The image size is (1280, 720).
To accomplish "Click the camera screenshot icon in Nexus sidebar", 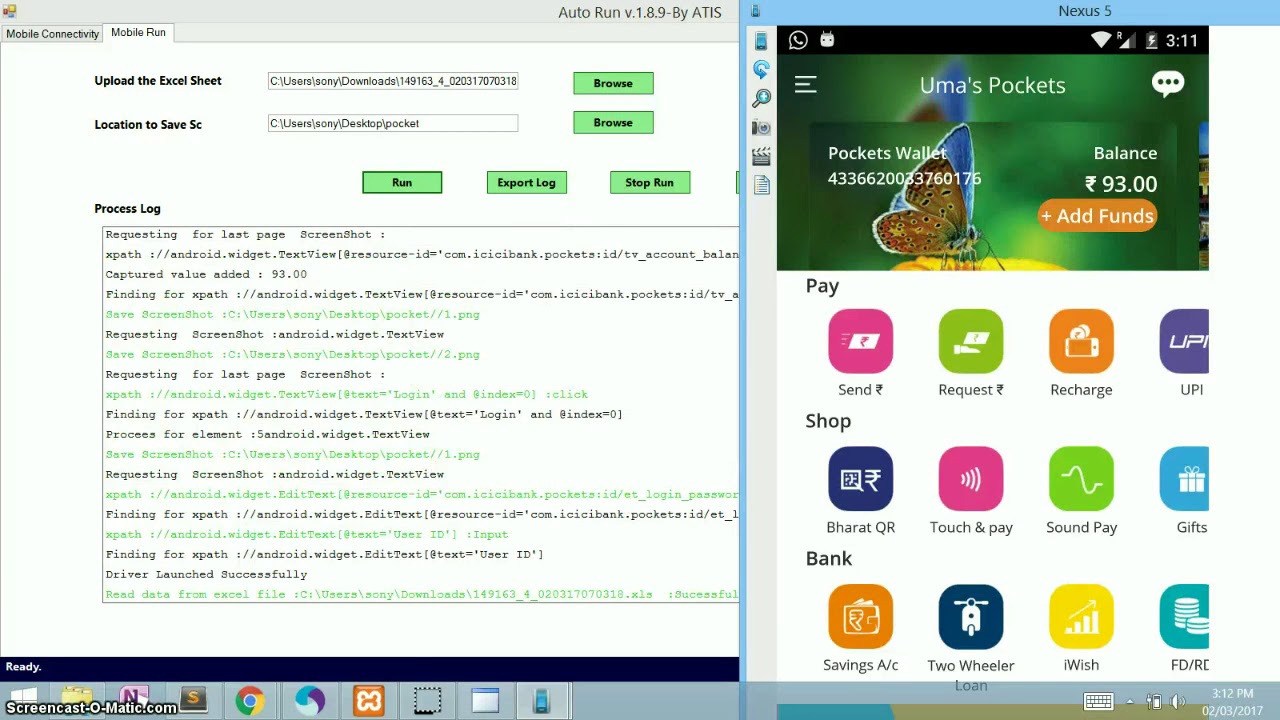I will (x=761, y=127).
